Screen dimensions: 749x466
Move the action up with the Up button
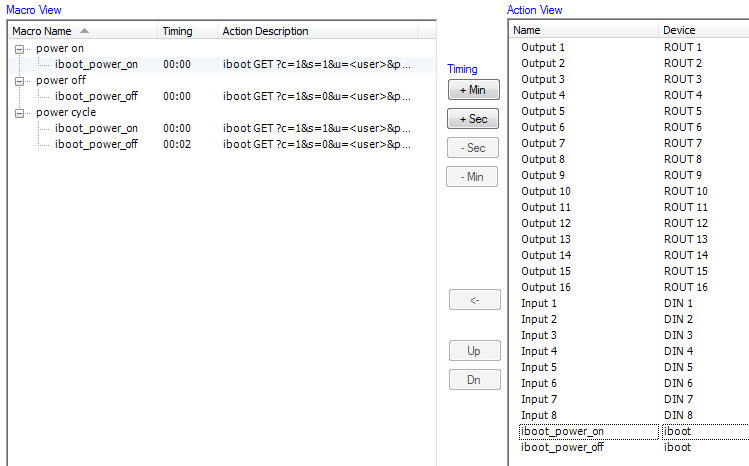[x=475, y=351]
